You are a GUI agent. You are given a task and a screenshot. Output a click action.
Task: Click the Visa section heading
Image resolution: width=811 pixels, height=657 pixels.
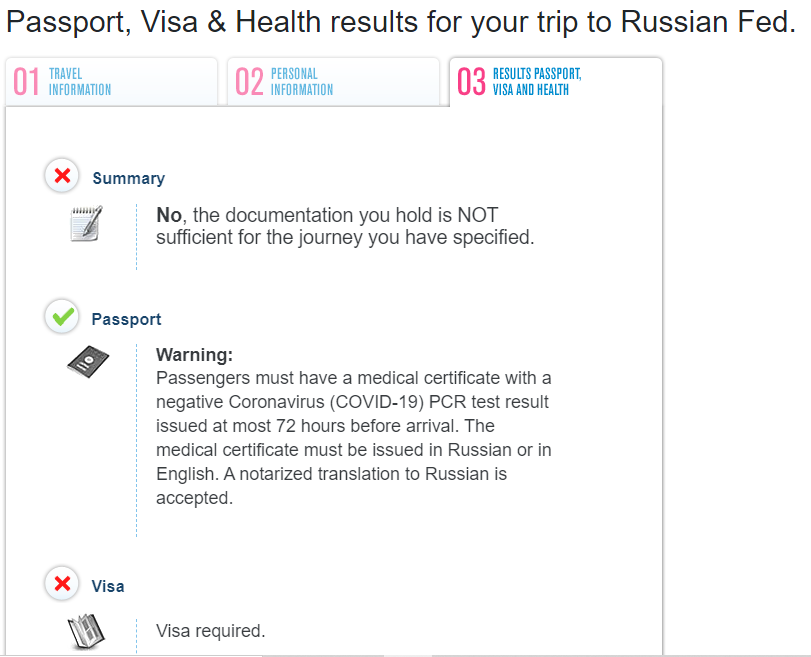[108, 586]
